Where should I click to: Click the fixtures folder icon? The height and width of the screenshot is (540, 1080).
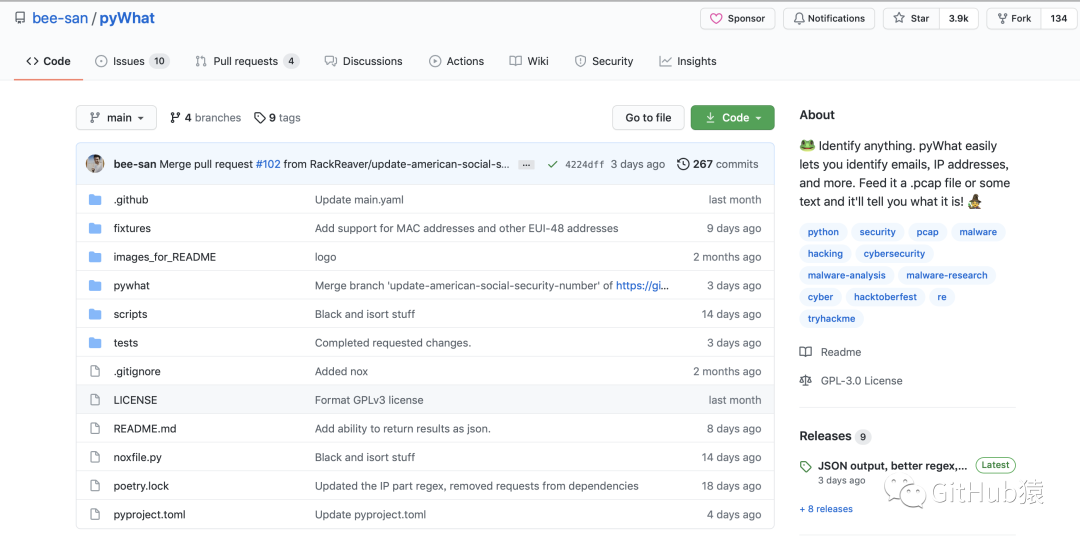(x=95, y=228)
